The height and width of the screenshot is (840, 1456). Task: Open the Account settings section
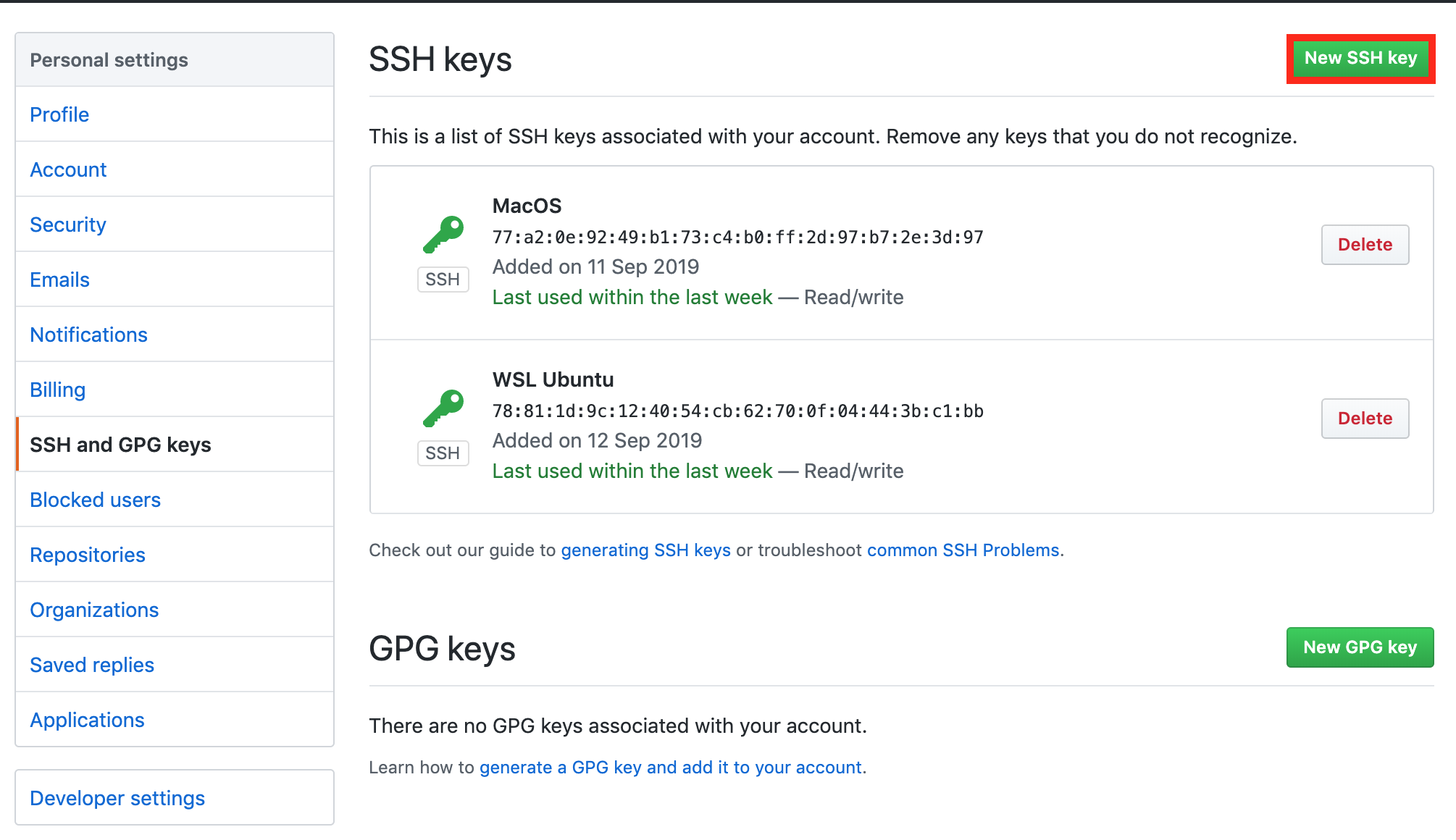pyautogui.click(x=68, y=169)
